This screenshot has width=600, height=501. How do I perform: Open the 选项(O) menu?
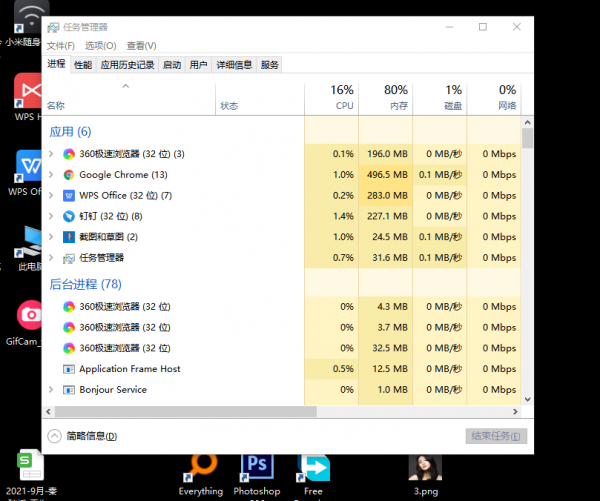click(101, 46)
